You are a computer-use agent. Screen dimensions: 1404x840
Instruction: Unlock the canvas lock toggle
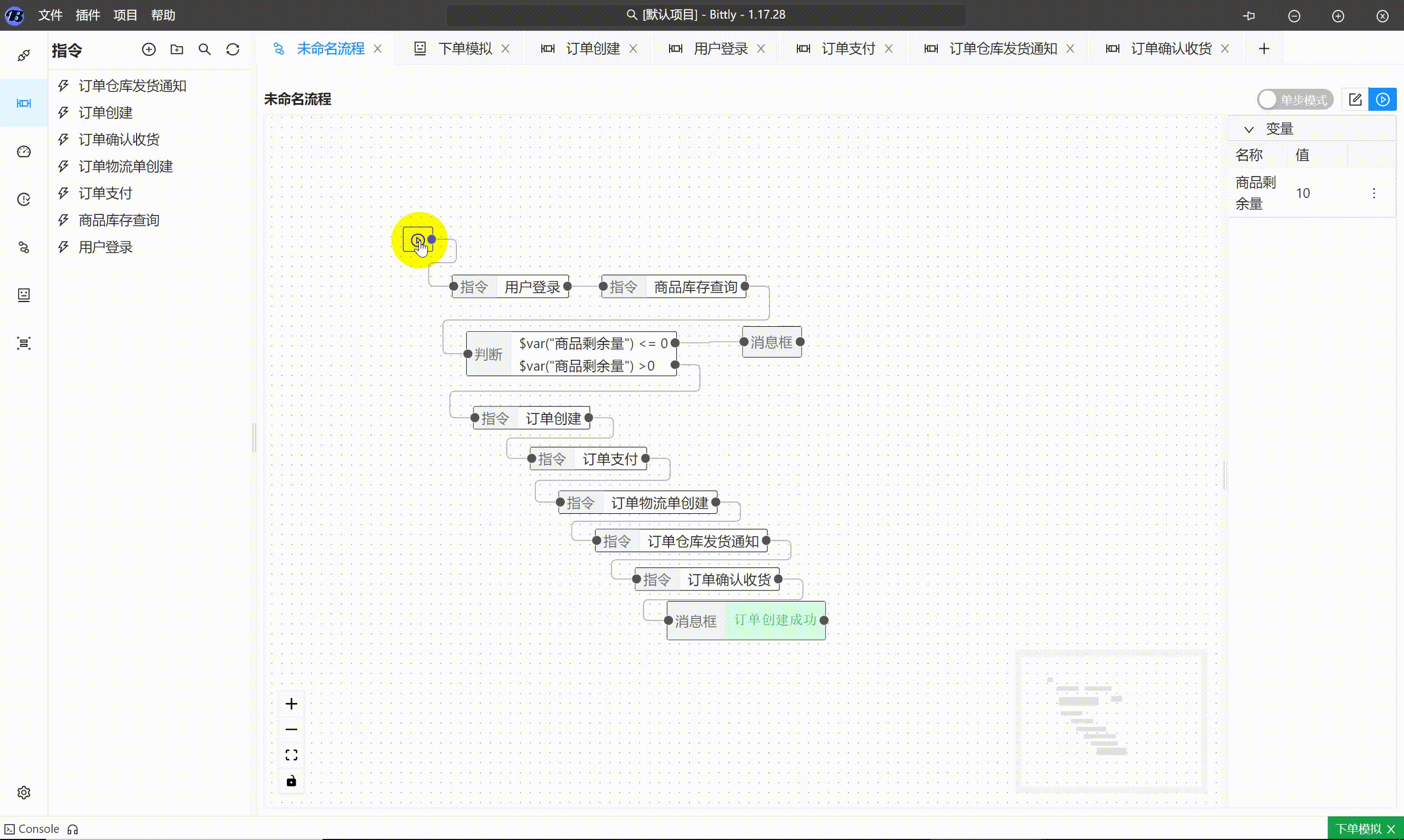[291, 780]
